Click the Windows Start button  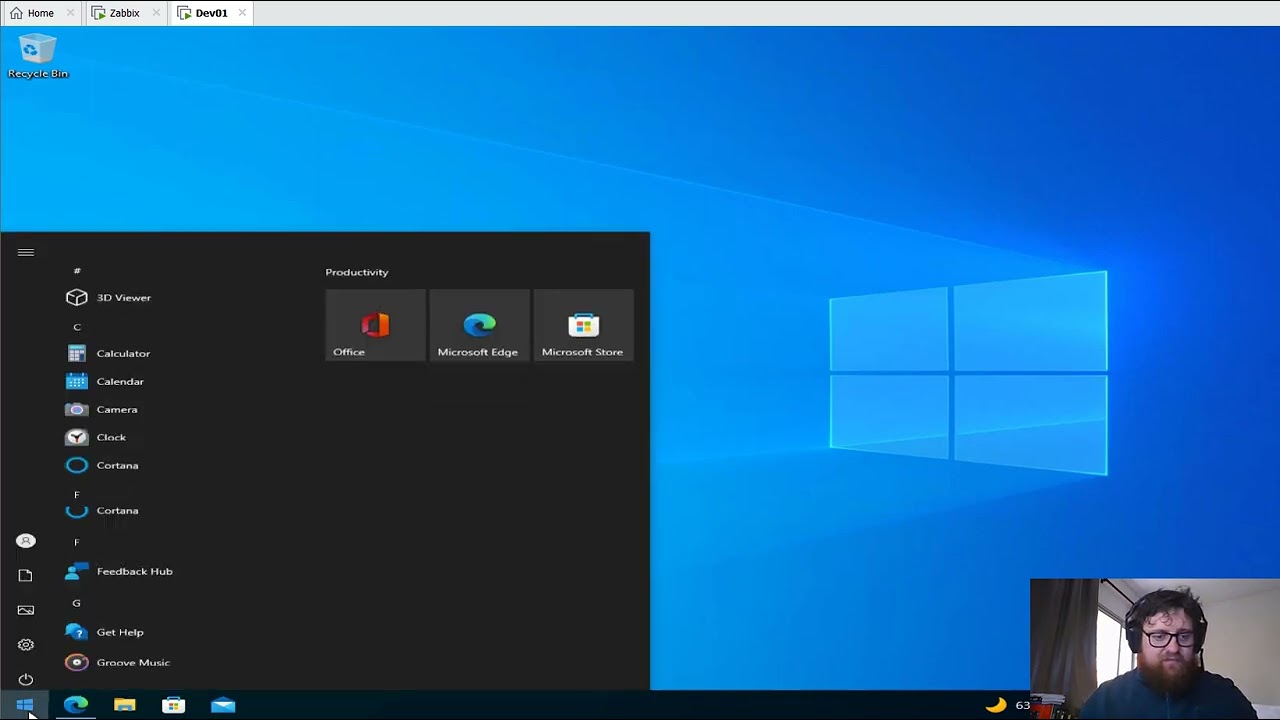(24, 705)
